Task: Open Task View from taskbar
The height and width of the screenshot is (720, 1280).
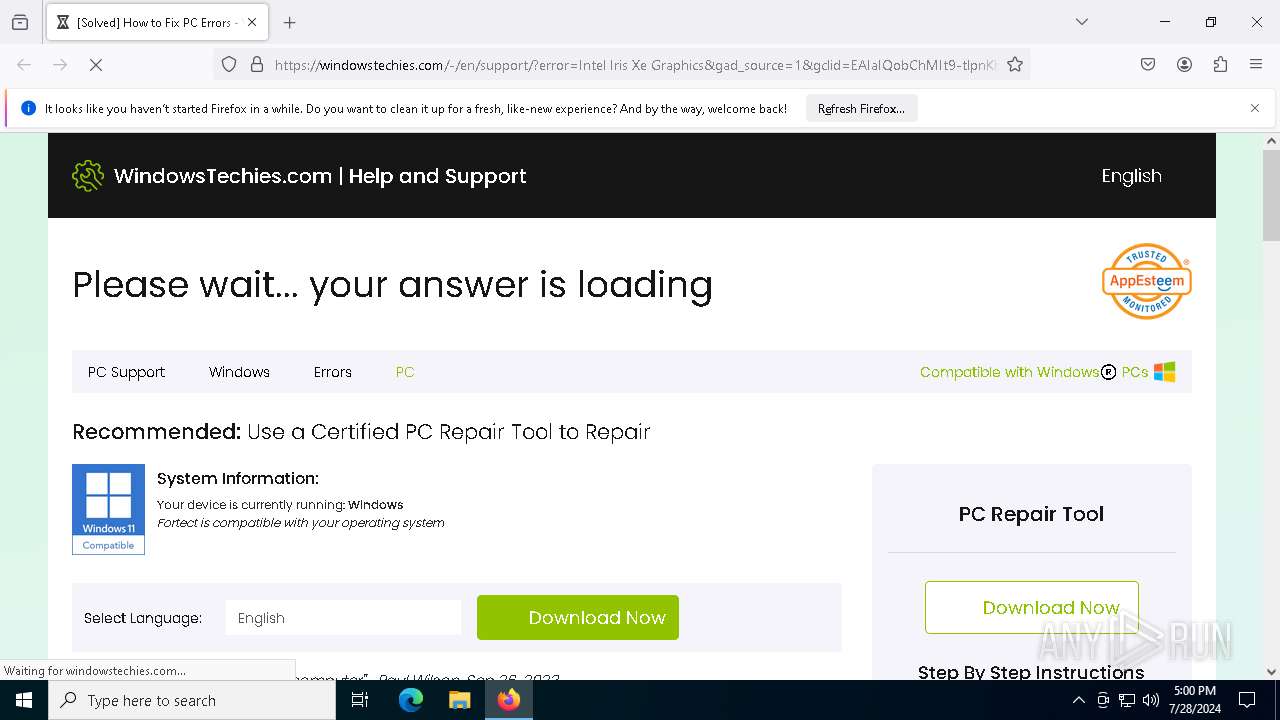Action: 360,700
